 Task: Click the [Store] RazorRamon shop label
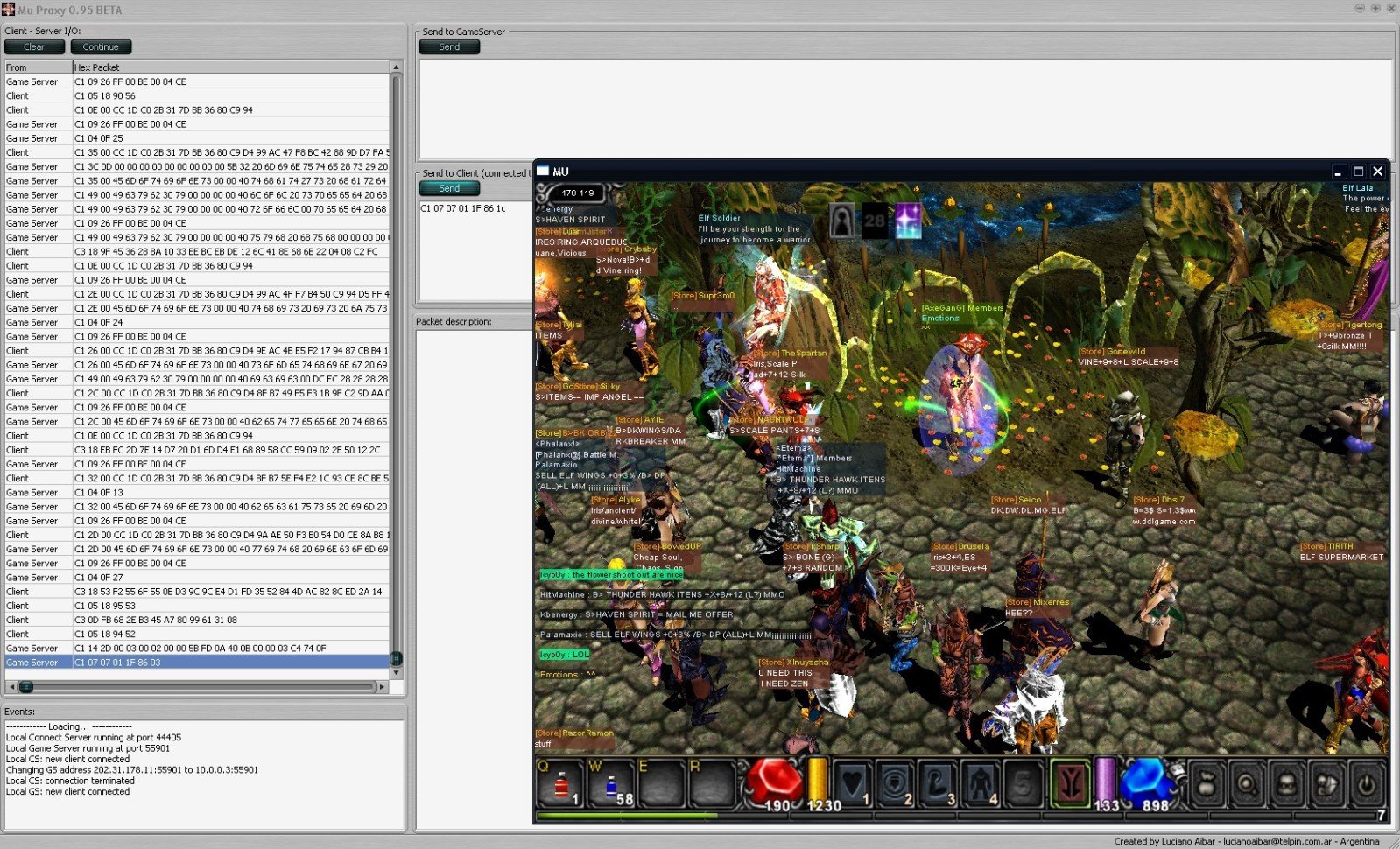[x=574, y=733]
